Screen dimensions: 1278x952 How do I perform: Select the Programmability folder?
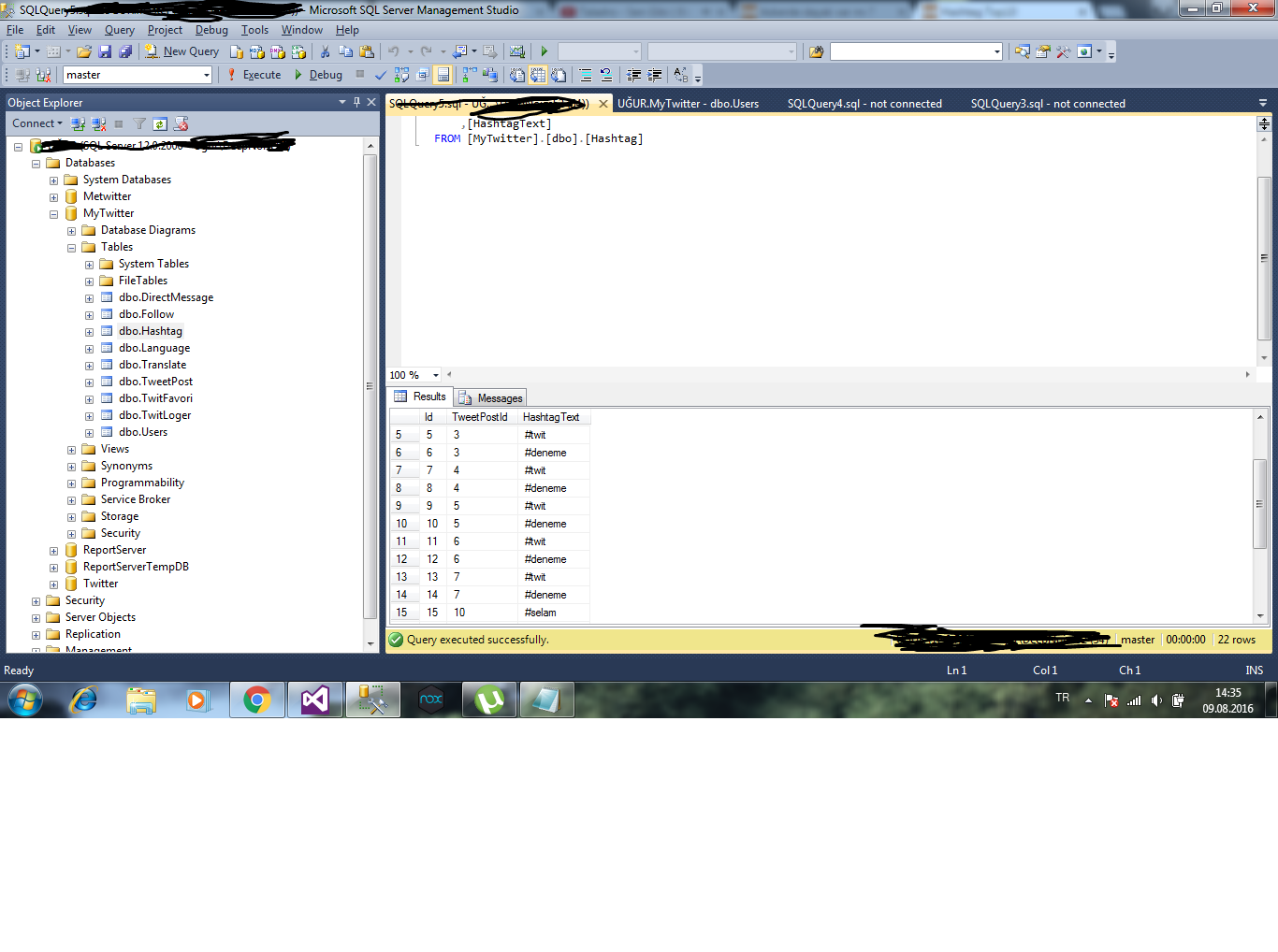click(142, 483)
